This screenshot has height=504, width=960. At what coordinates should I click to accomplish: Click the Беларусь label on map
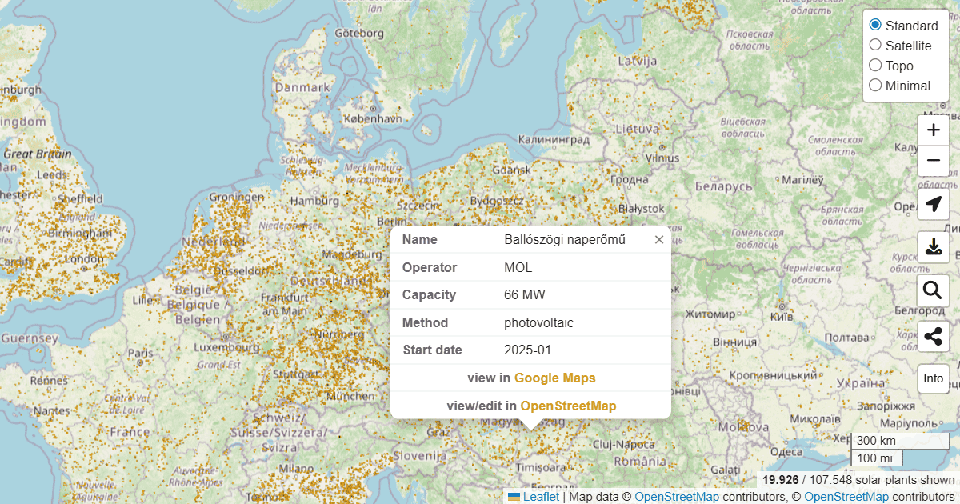coord(724,186)
